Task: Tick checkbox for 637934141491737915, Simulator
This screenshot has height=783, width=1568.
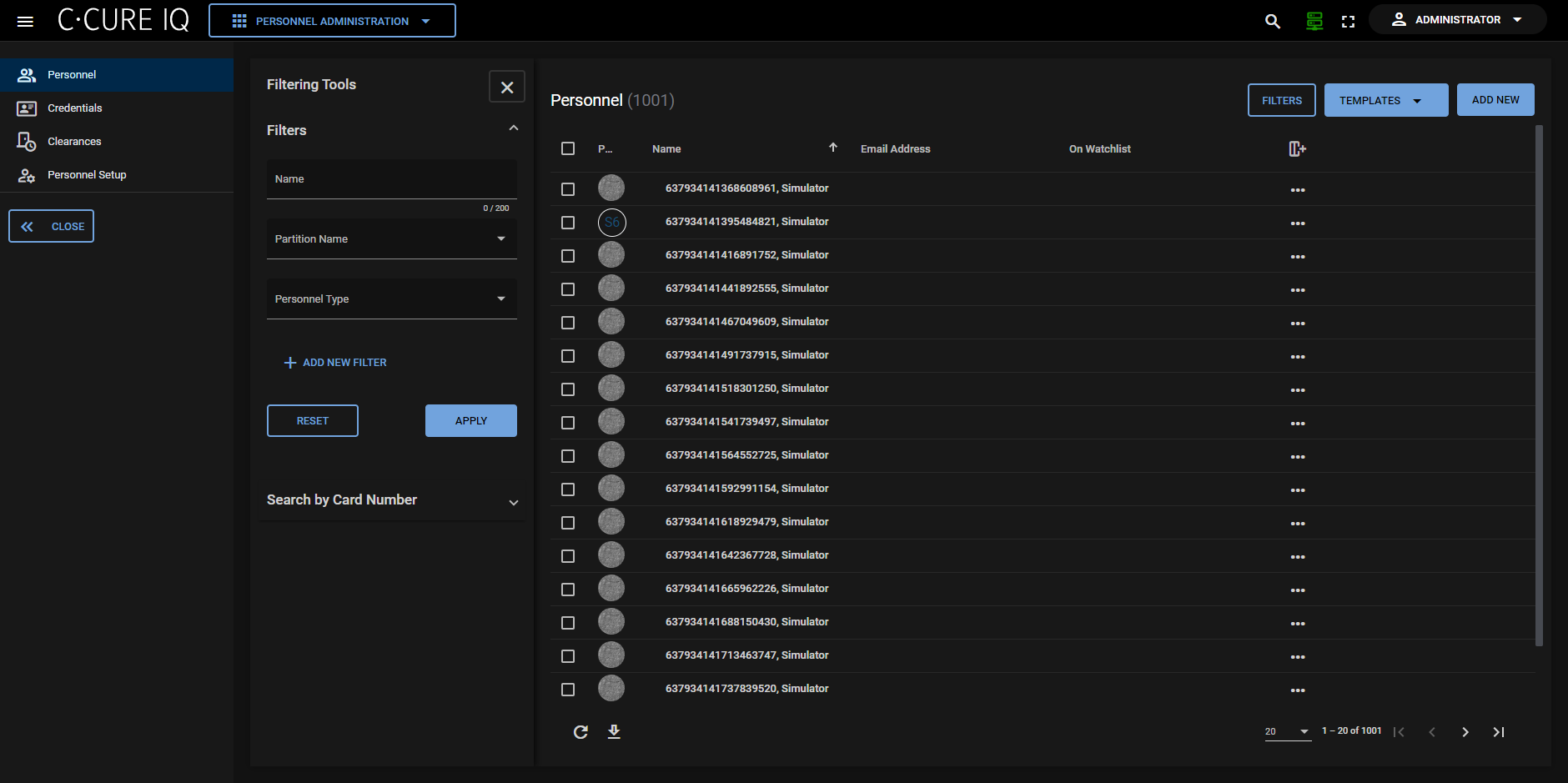Action: click(568, 356)
